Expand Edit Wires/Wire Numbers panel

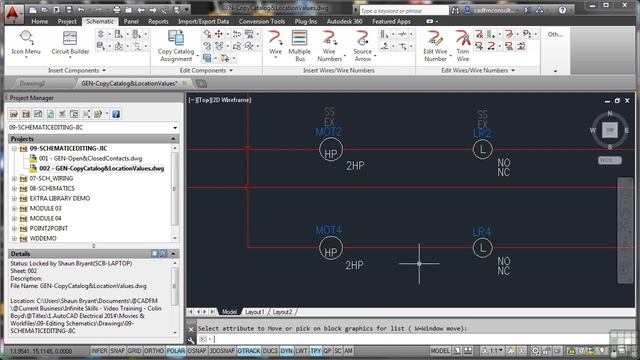click(478, 70)
